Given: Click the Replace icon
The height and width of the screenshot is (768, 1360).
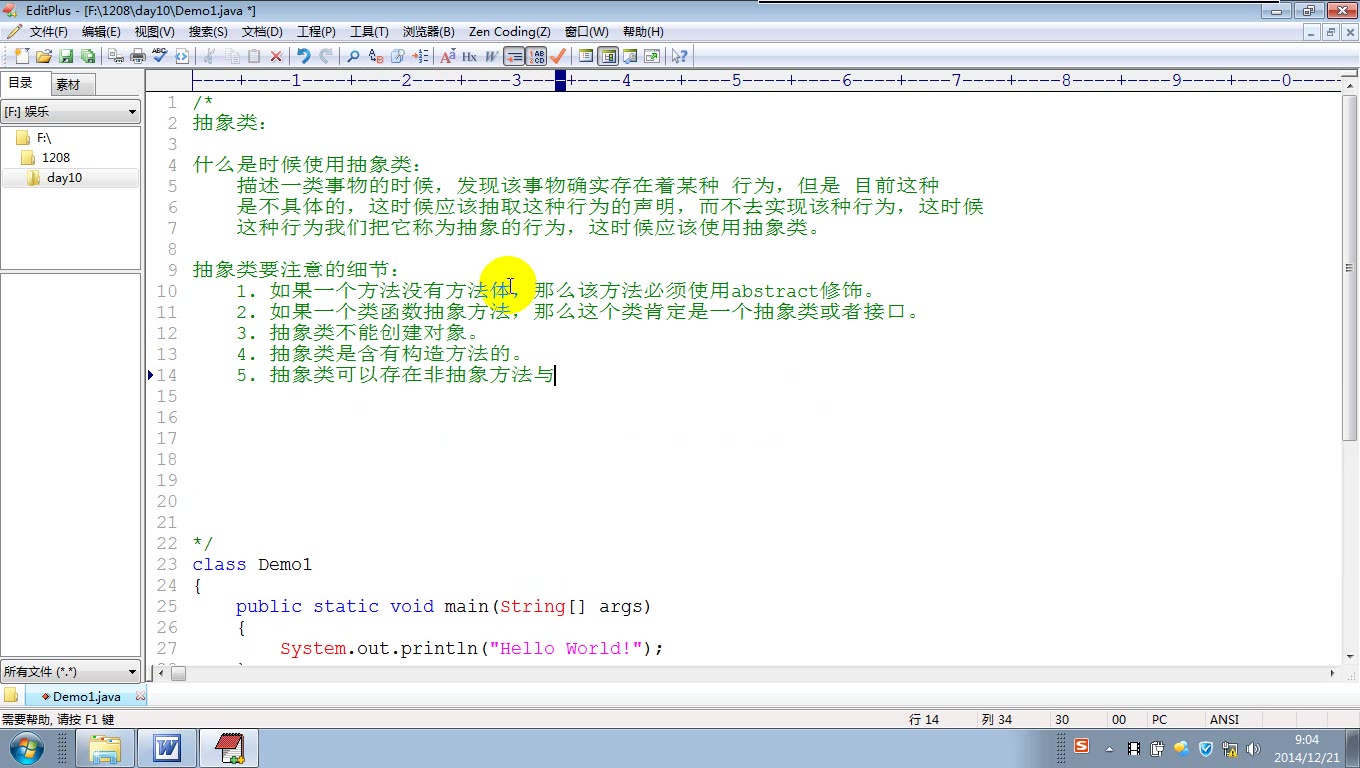Looking at the screenshot, I should (x=376, y=56).
